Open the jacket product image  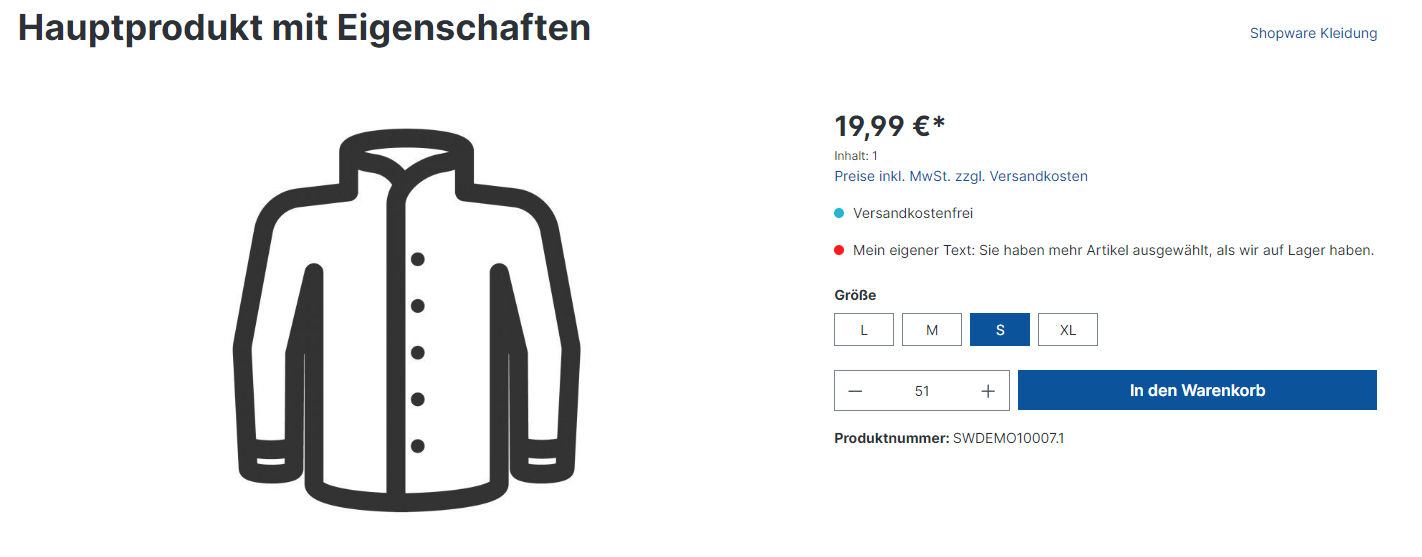tap(406, 319)
